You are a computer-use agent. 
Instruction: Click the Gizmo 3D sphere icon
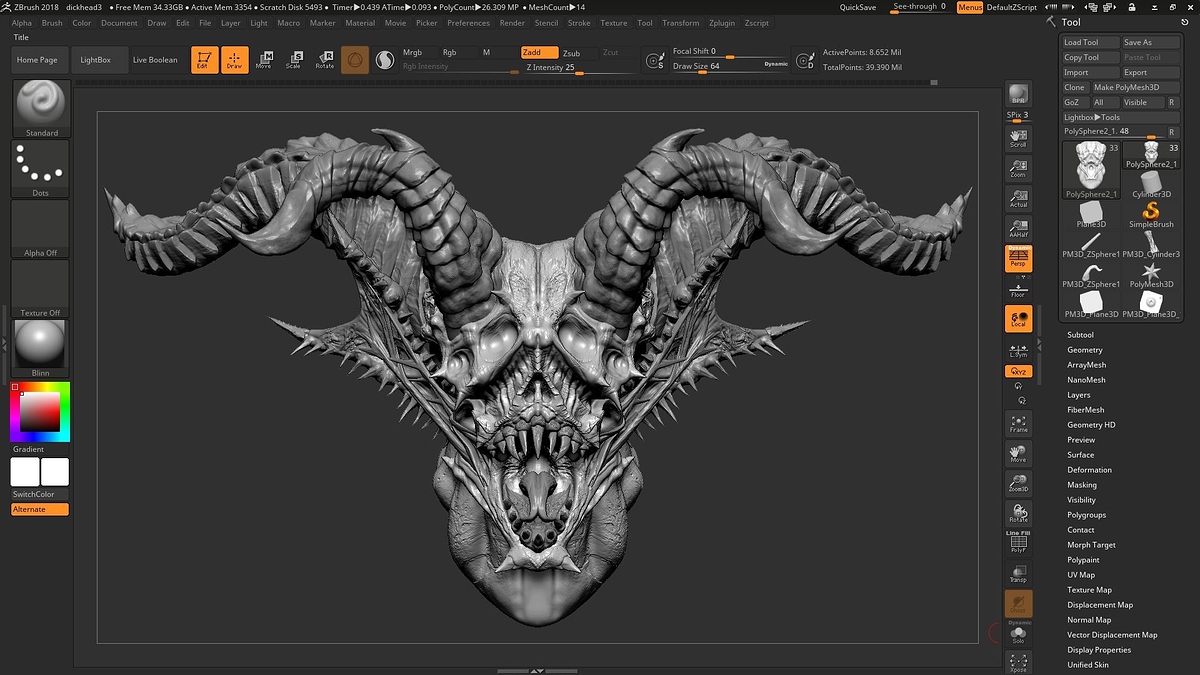tap(354, 60)
